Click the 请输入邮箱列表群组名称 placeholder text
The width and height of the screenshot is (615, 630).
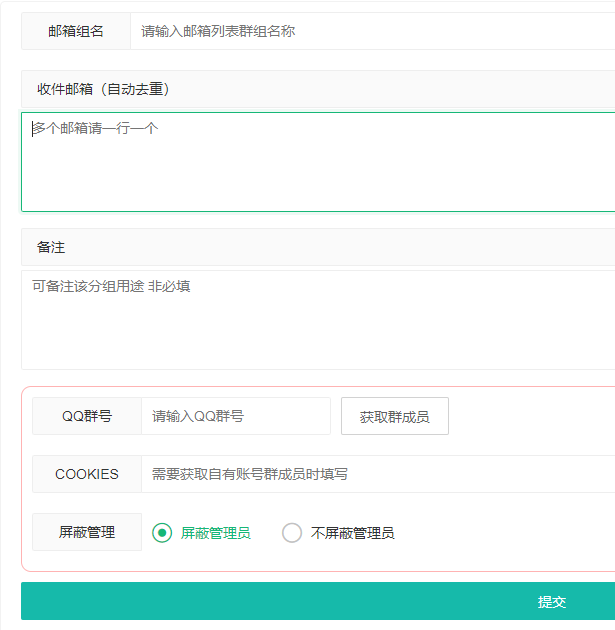pyautogui.click(x=218, y=31)
